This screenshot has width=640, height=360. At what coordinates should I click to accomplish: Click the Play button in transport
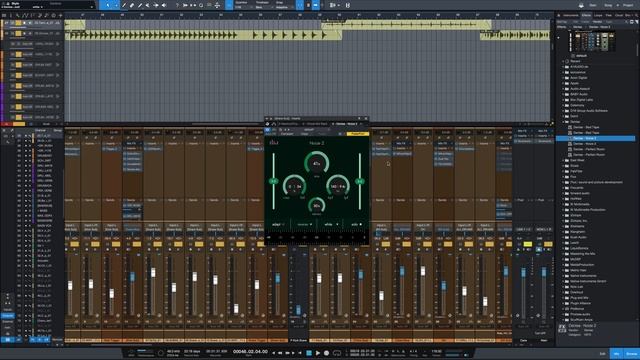318,353
